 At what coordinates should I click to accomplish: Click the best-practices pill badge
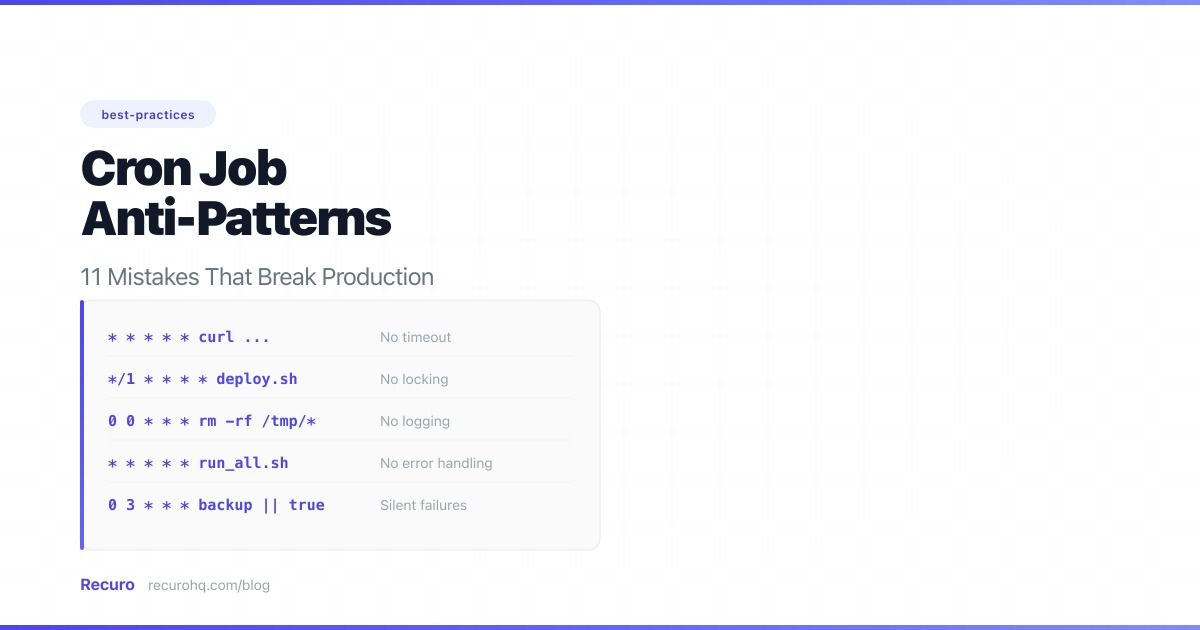147,114
